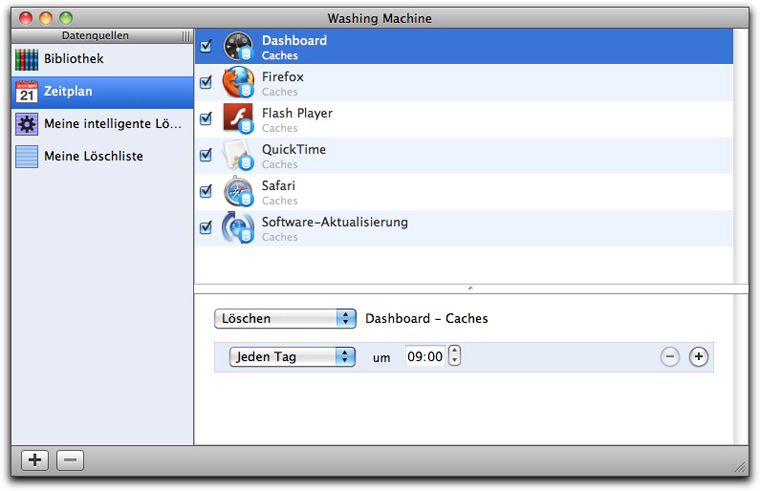
Task: Click the split-view divider handle arrow
Action: pos(470,288)
